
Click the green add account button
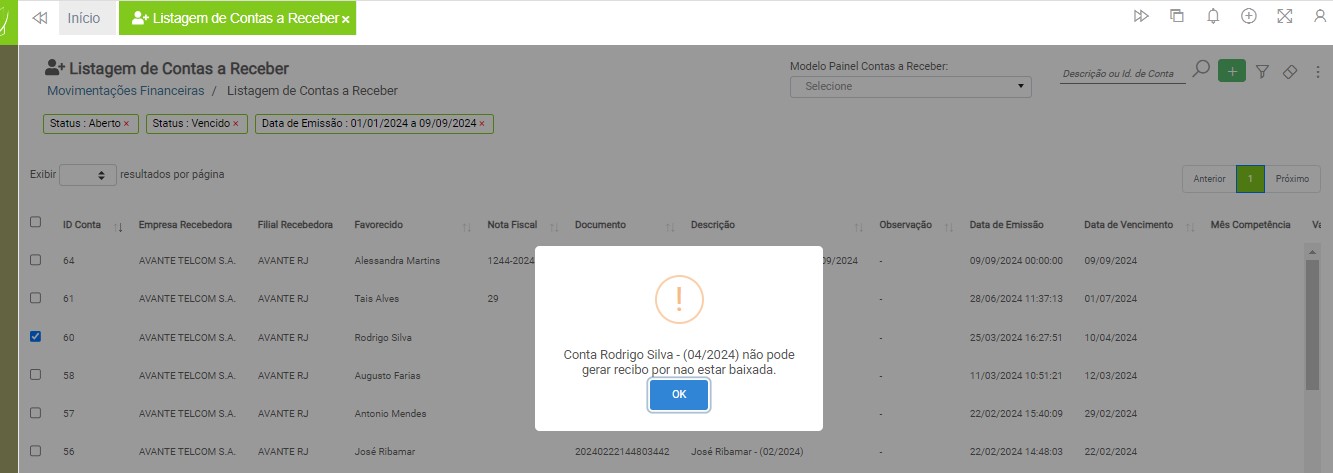pos(1231,71)
